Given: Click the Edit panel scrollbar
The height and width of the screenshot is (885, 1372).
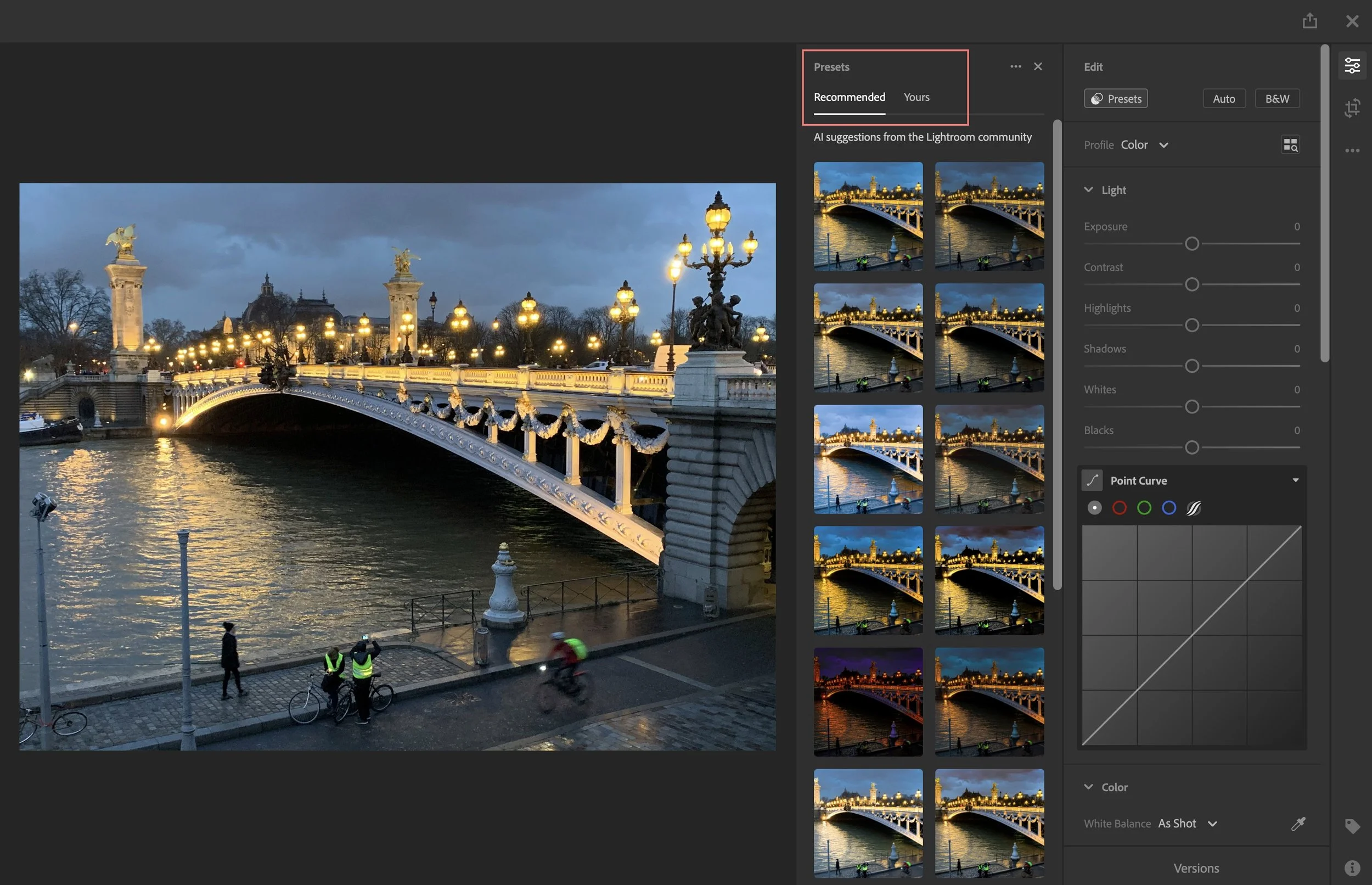Looking at the screenshot, I should tap(1324, 204).
